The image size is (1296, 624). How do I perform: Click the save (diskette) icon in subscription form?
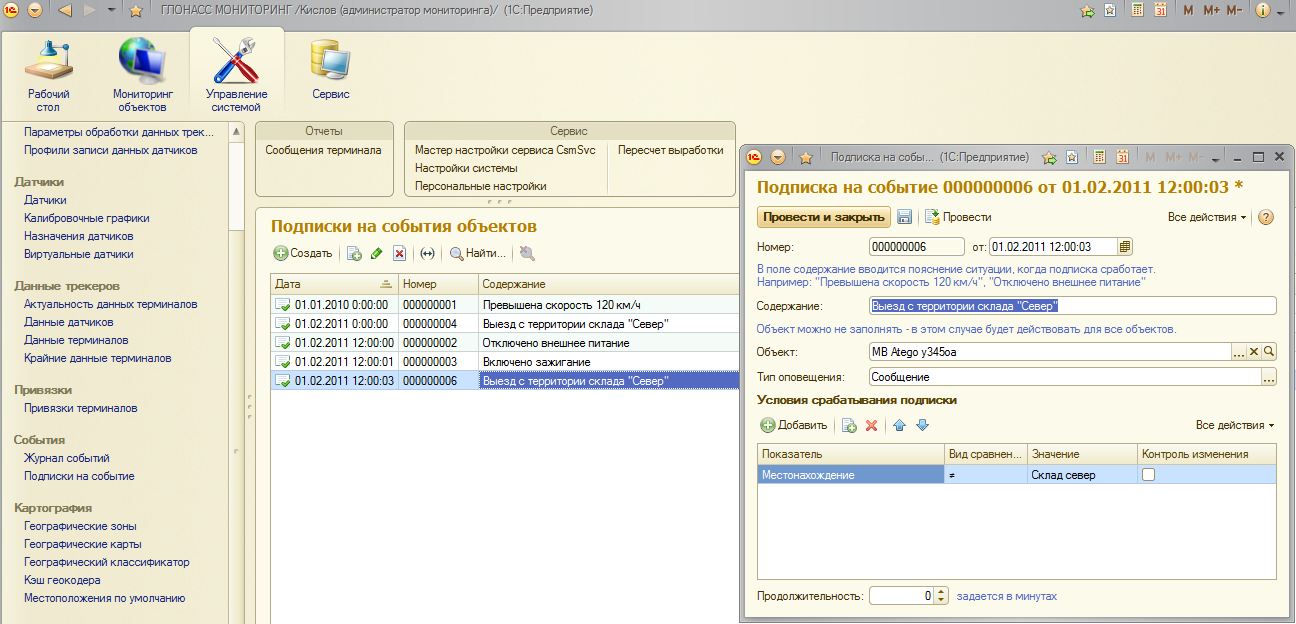[905, 217]
